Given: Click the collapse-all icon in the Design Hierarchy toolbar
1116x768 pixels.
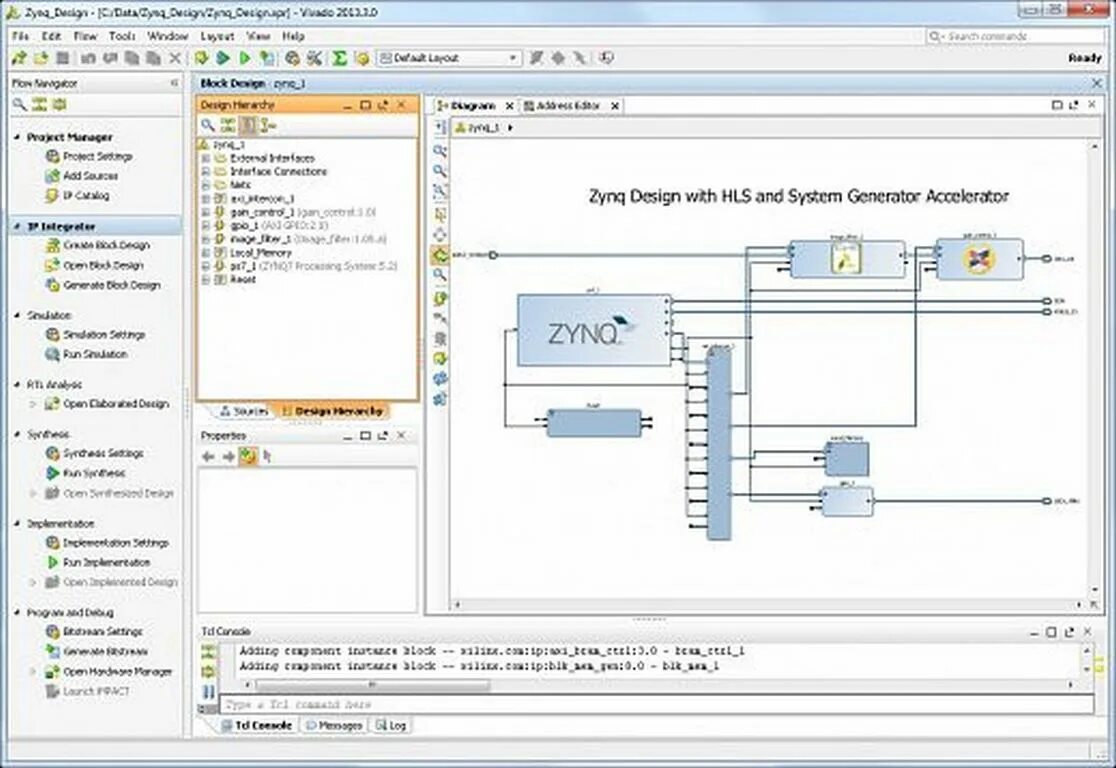Looking at the screenshot, I should pyautogui.click(x=228, y=125).
